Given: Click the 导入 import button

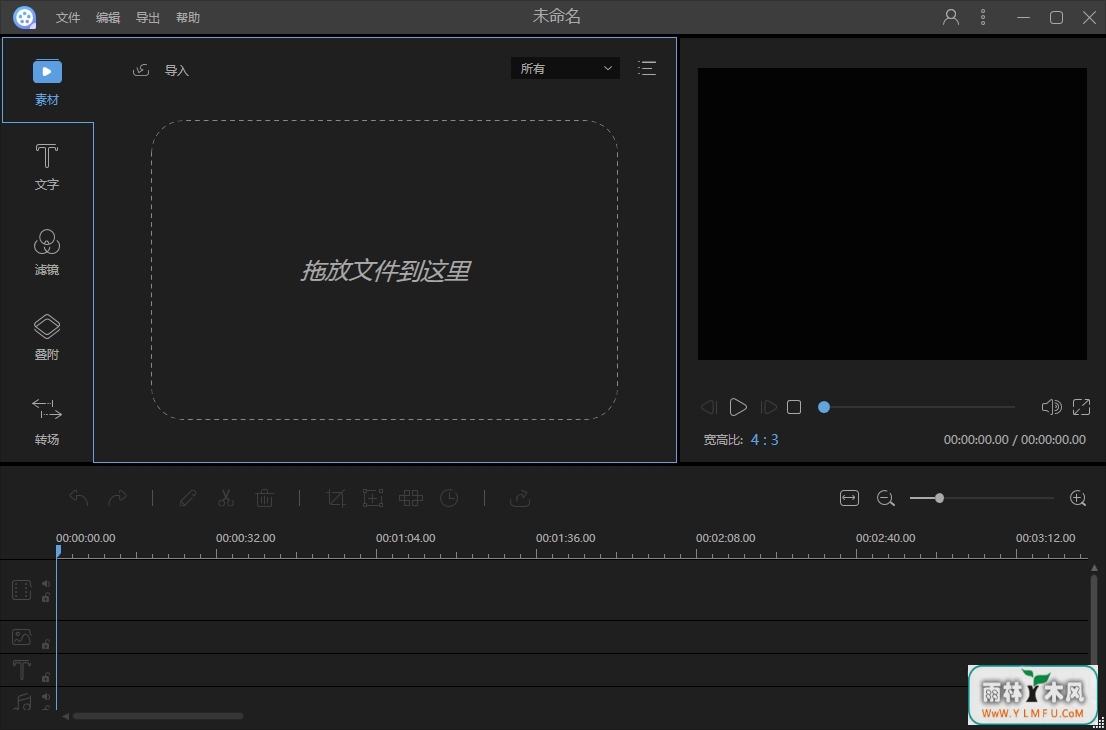Looking at the screenshot, I should (161, 70).
